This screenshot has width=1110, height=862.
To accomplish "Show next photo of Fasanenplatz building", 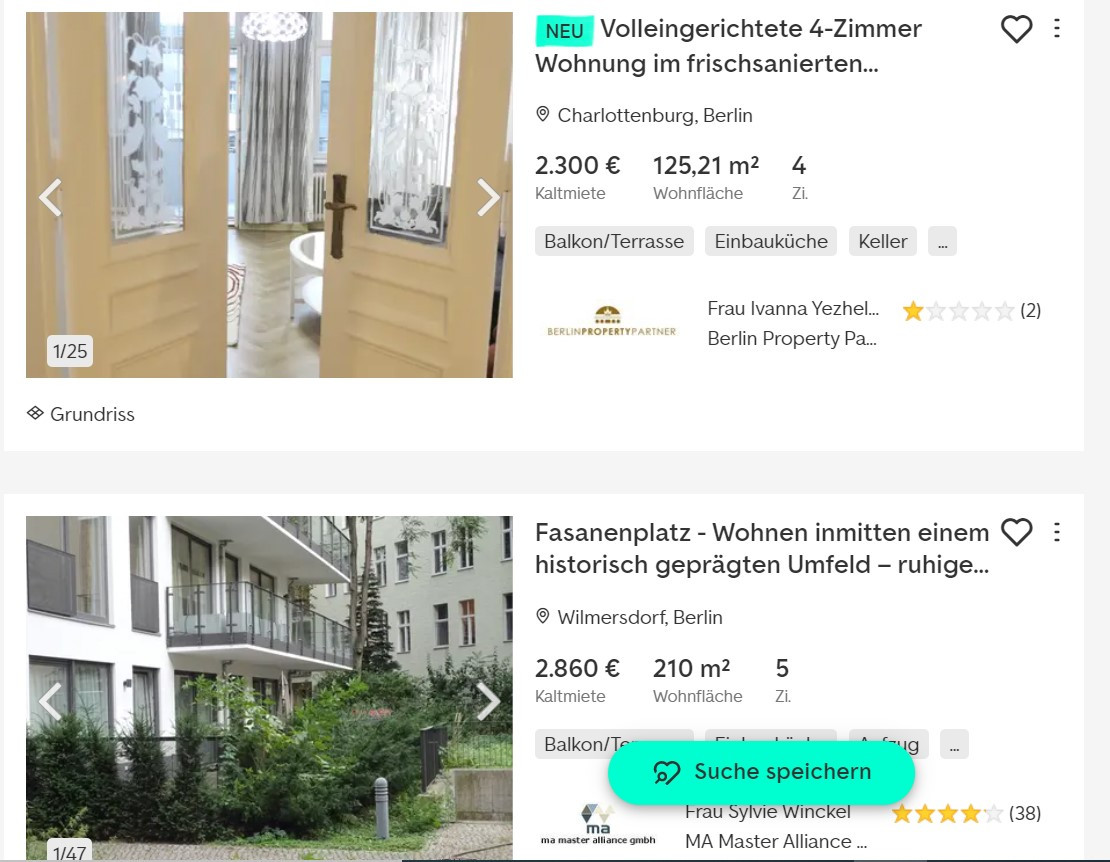I will 488,701.
